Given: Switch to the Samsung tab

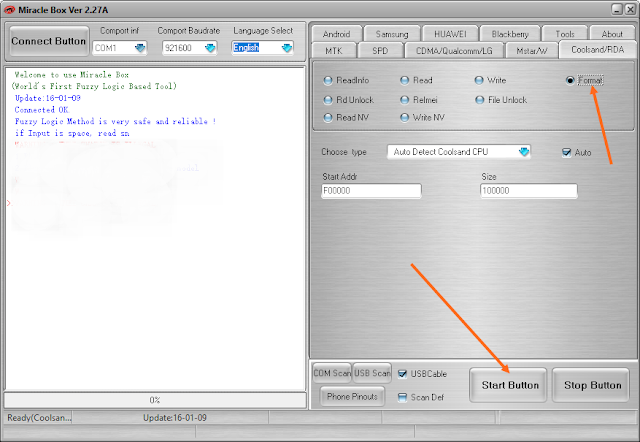Looking at the screenshot, I should coord(392,34).
